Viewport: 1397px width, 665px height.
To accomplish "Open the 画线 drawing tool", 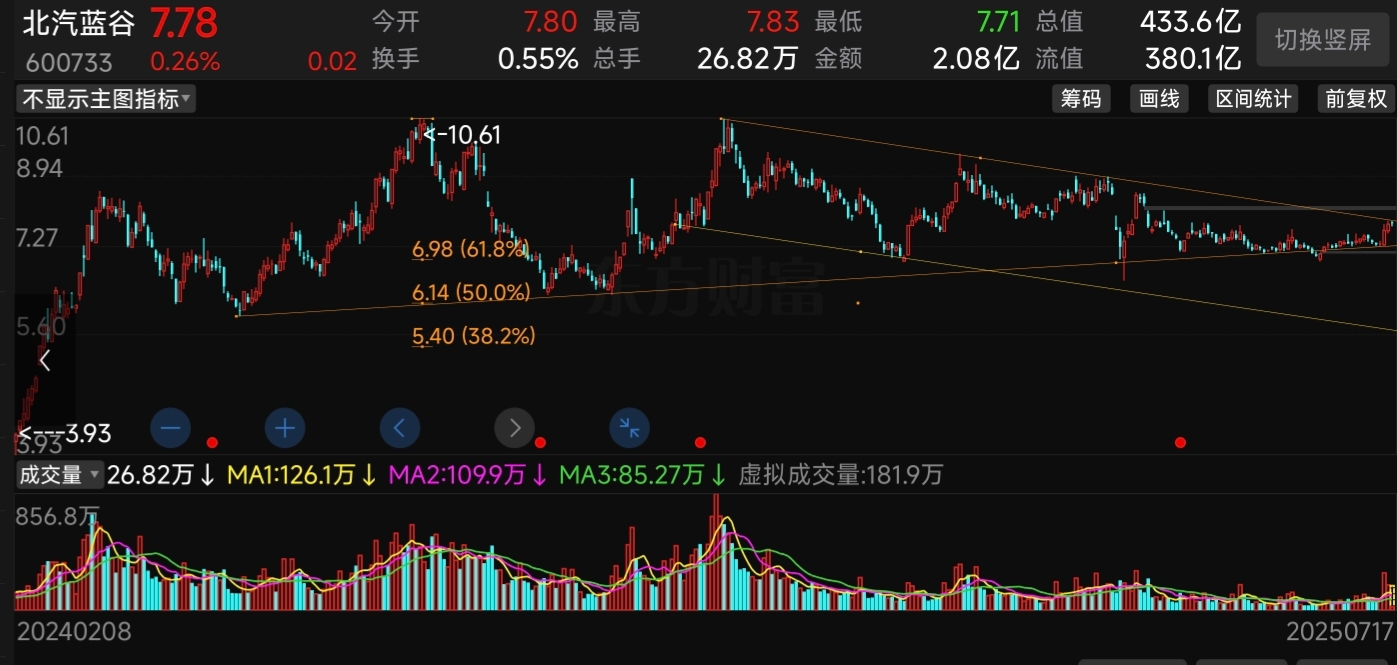I will (1160, 99).
